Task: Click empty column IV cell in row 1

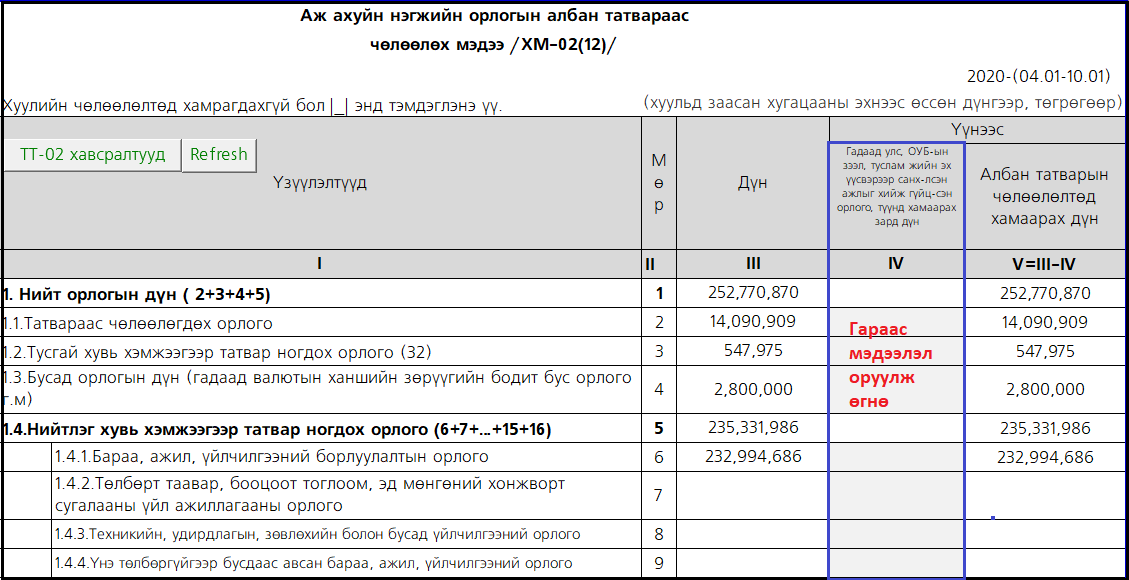Action: point(896,293)
